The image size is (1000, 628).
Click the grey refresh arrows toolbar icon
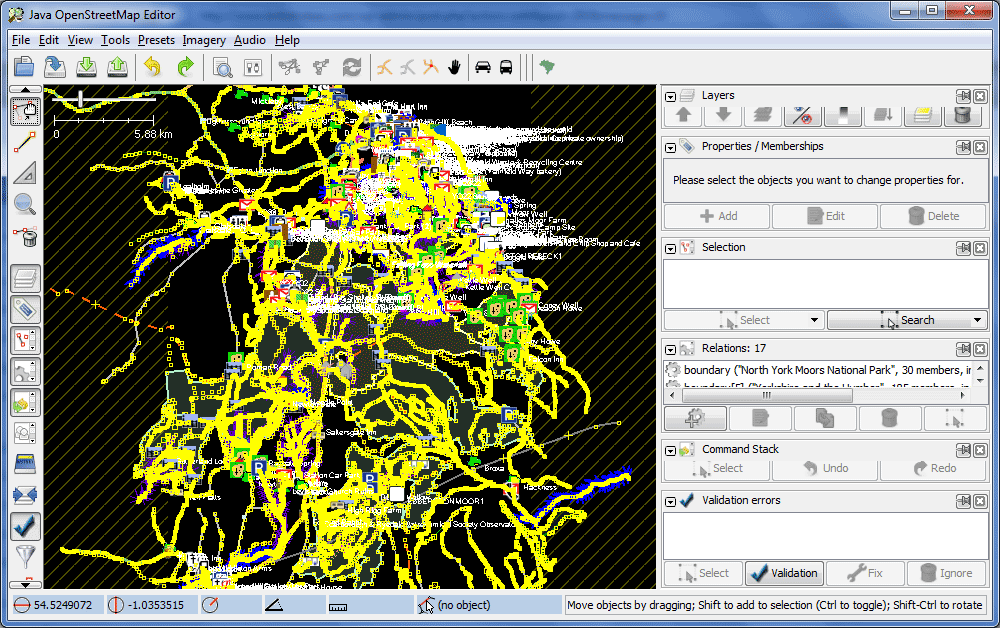point(352,66)
